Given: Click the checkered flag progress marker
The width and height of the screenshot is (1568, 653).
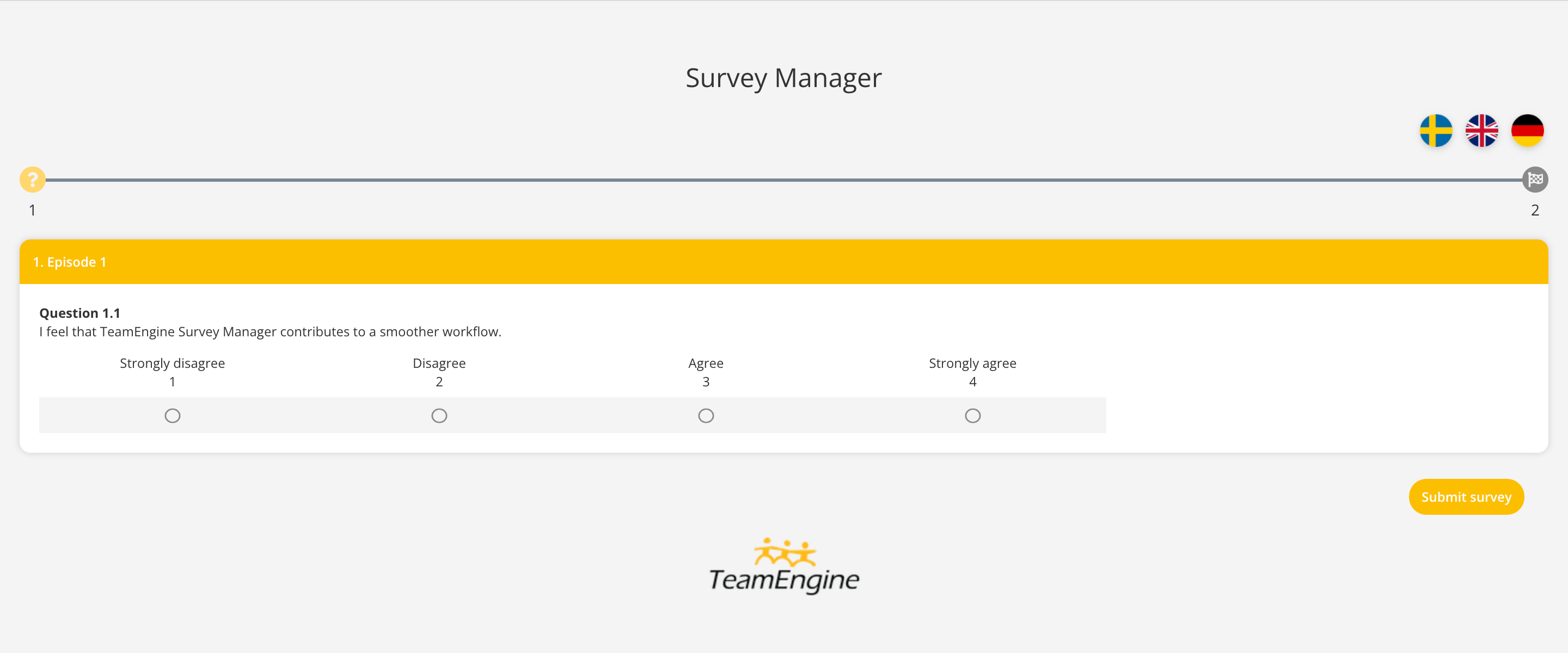Looking at the screenshot, I should pyautogui.click(x=1535, y=179).
